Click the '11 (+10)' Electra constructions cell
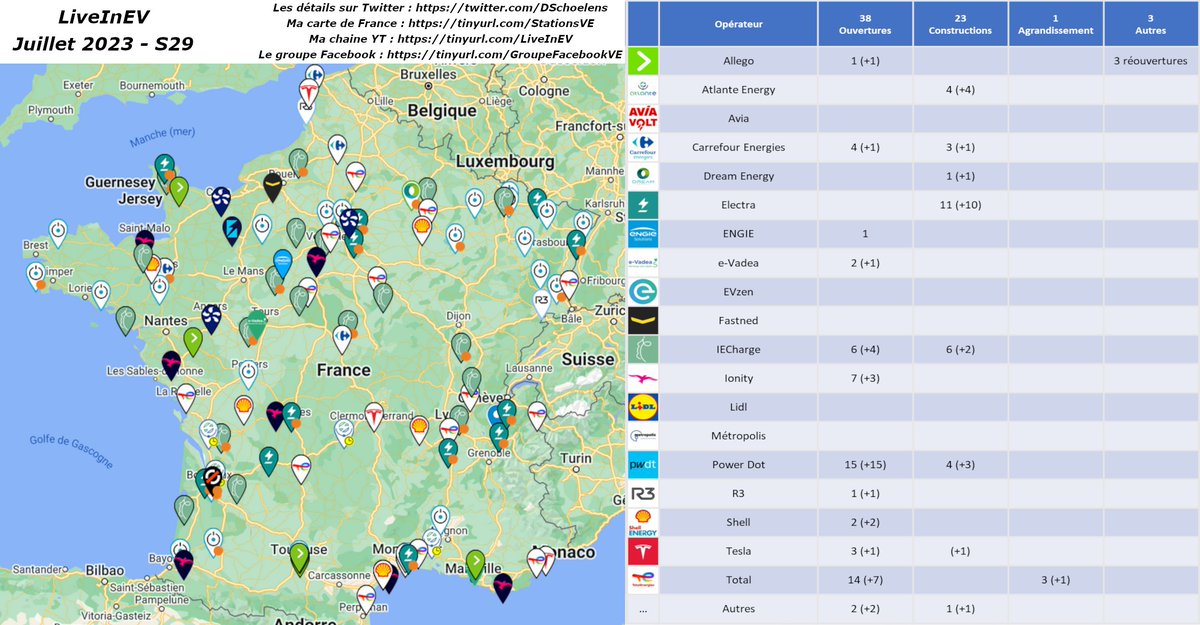1200x625 pixels. click(x=960, y=205)
